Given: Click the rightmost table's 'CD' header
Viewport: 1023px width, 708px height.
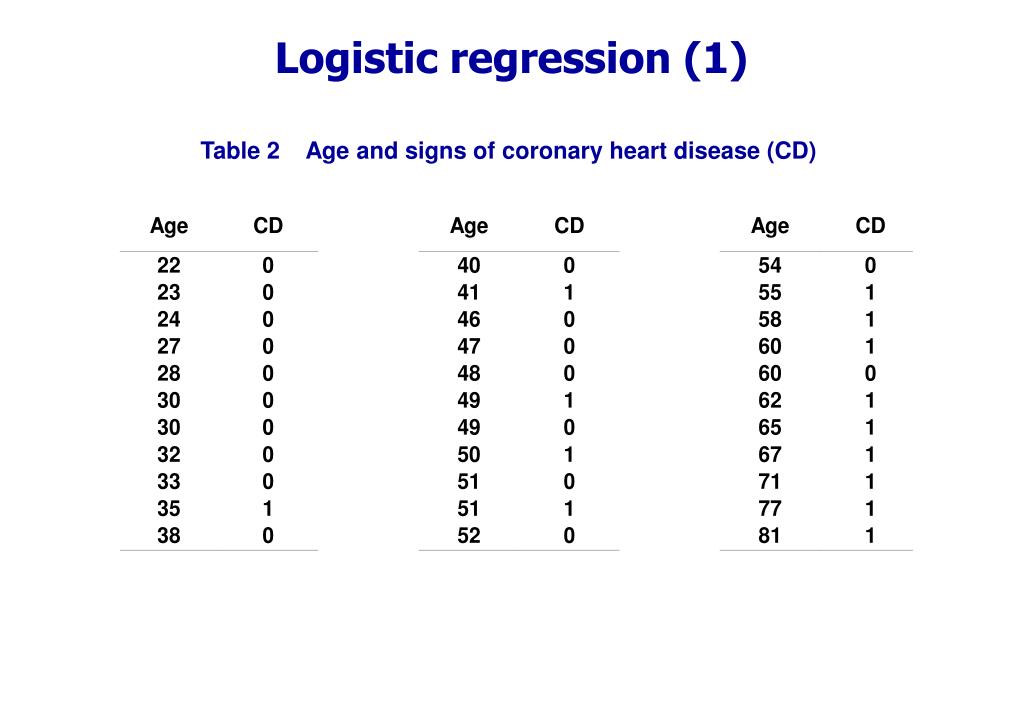Looking at the screenshot, I should [870, 226].
